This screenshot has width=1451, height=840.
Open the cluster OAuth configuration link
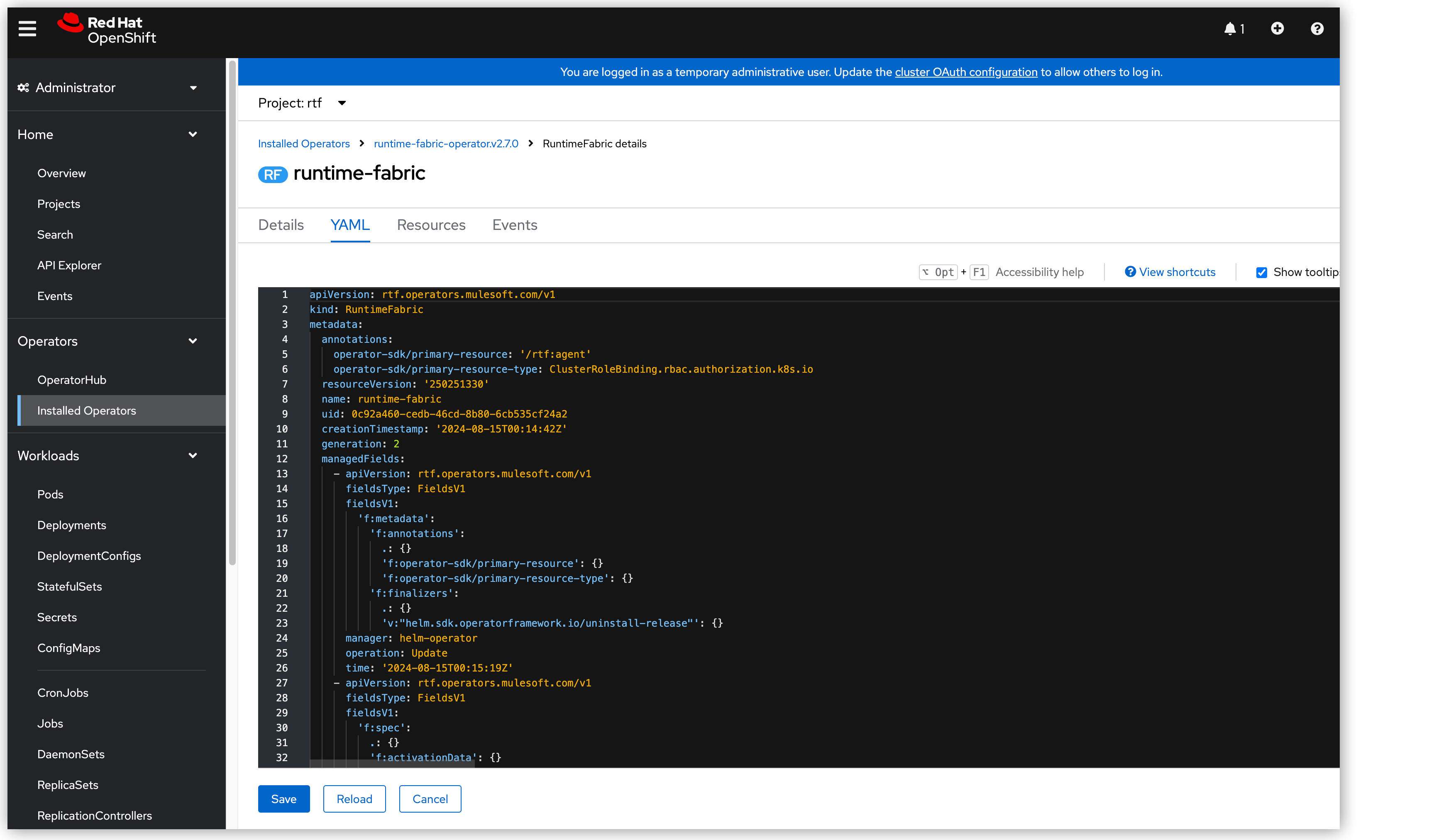pyautogui.click(x=966, y=71)
